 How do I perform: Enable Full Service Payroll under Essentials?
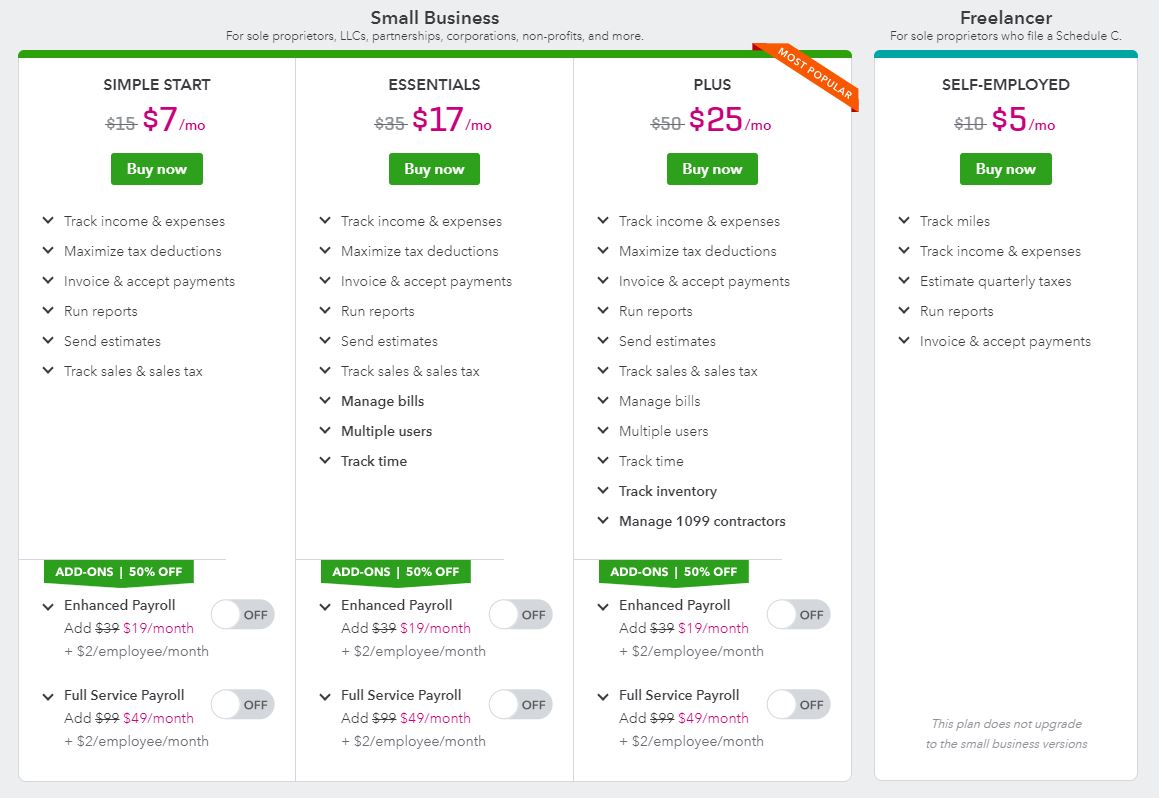pyautogui.click(x=520, y=705)
